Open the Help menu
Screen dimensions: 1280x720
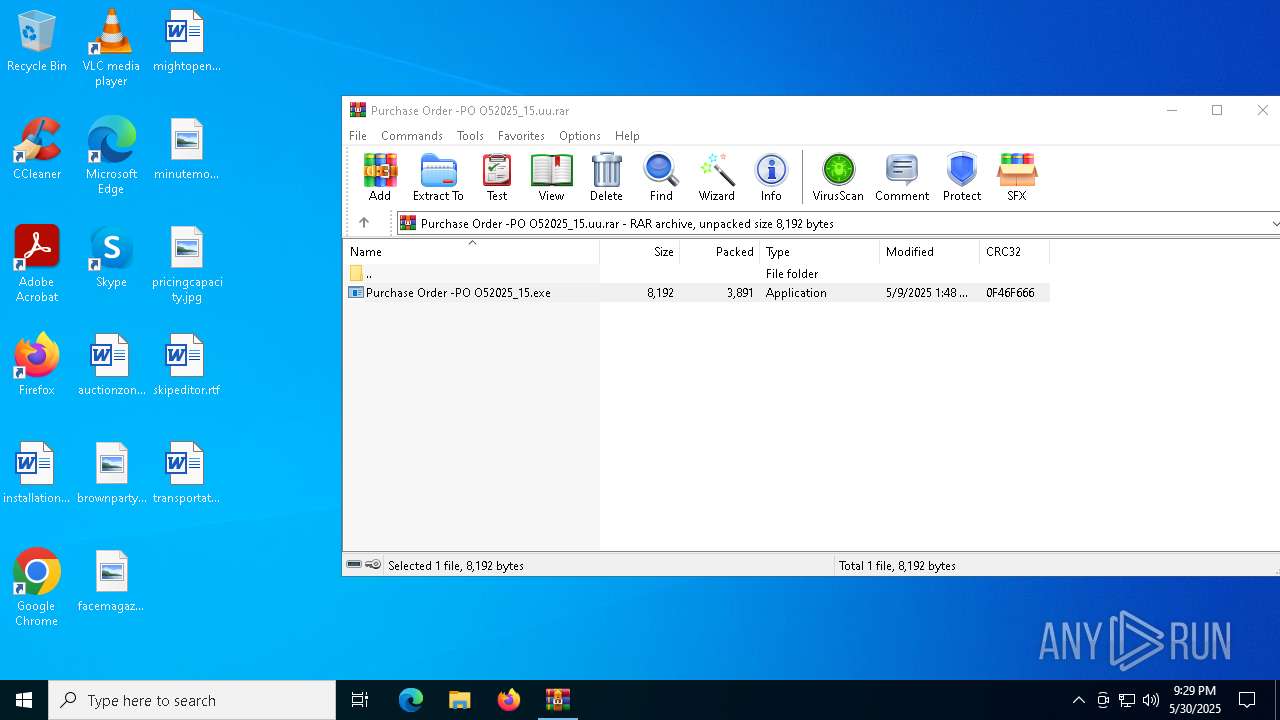coord(627,136)
